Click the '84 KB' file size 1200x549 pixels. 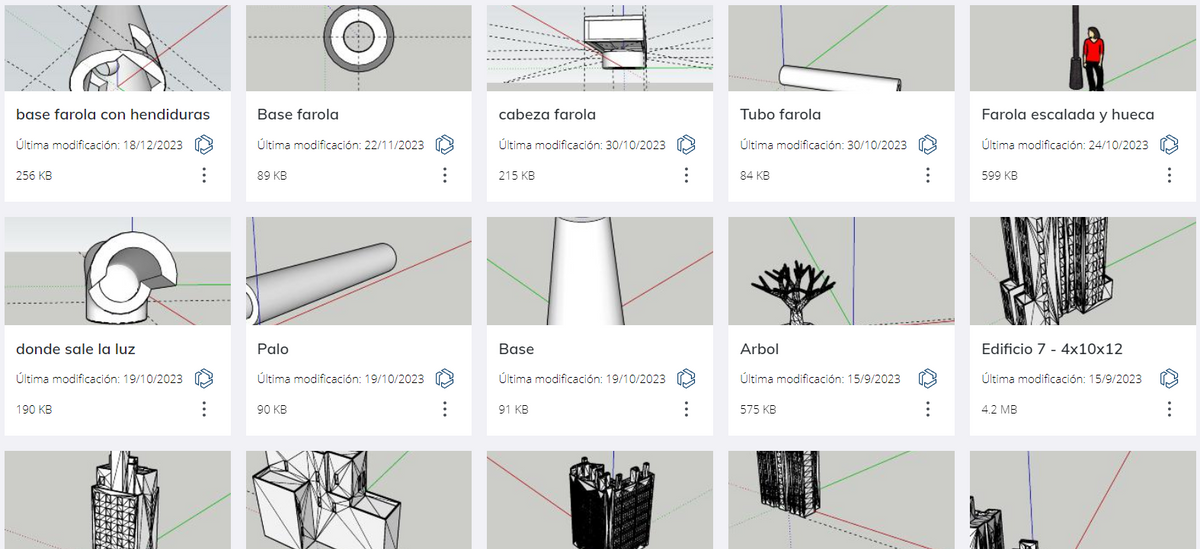pyautogui.click(x=755, y=176)
